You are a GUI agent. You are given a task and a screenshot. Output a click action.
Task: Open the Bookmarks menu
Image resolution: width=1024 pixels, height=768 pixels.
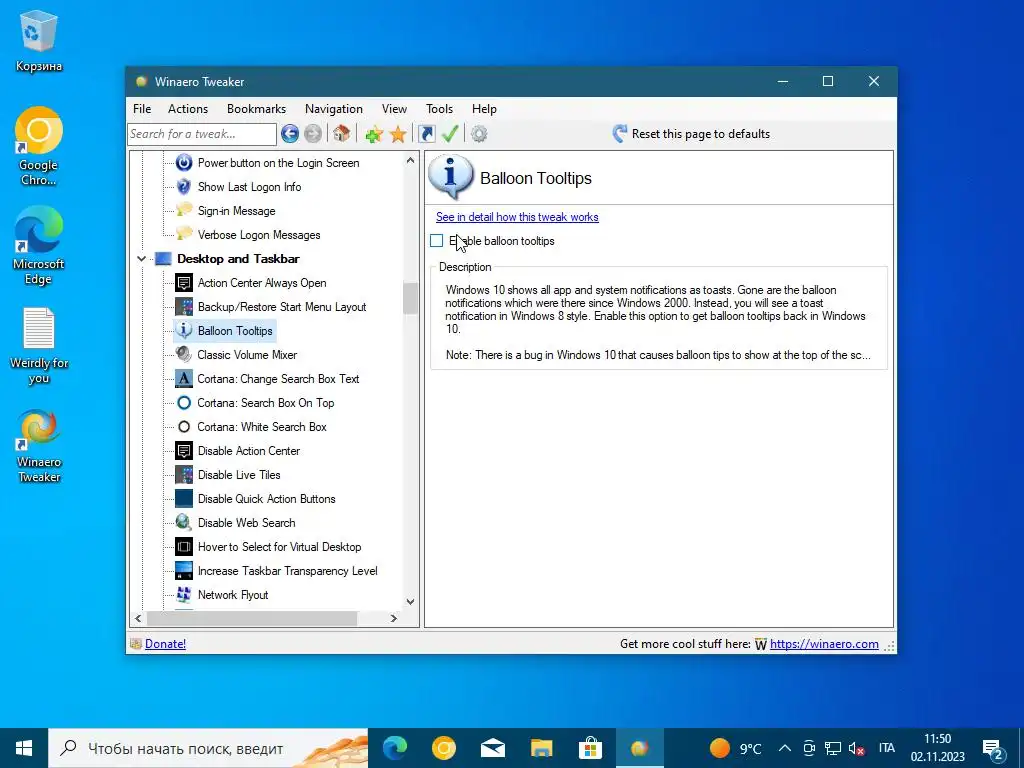point(256,109)
